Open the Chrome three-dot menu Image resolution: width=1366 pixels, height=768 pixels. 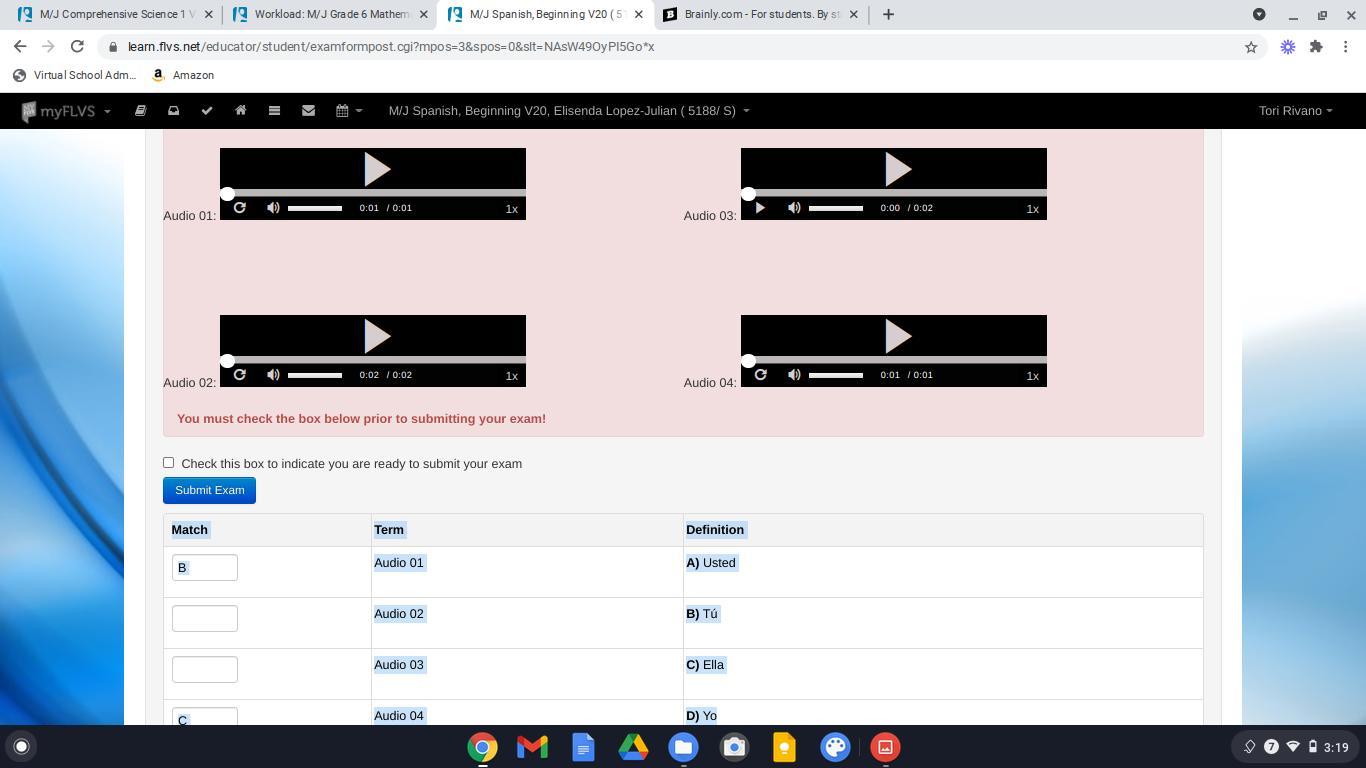pos(1346,47)
